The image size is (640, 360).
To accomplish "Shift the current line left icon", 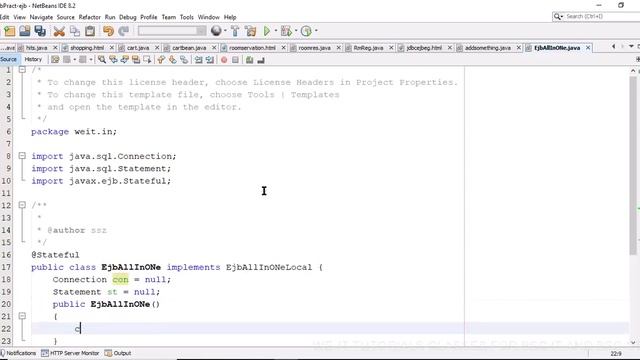I will pos(198,60).
